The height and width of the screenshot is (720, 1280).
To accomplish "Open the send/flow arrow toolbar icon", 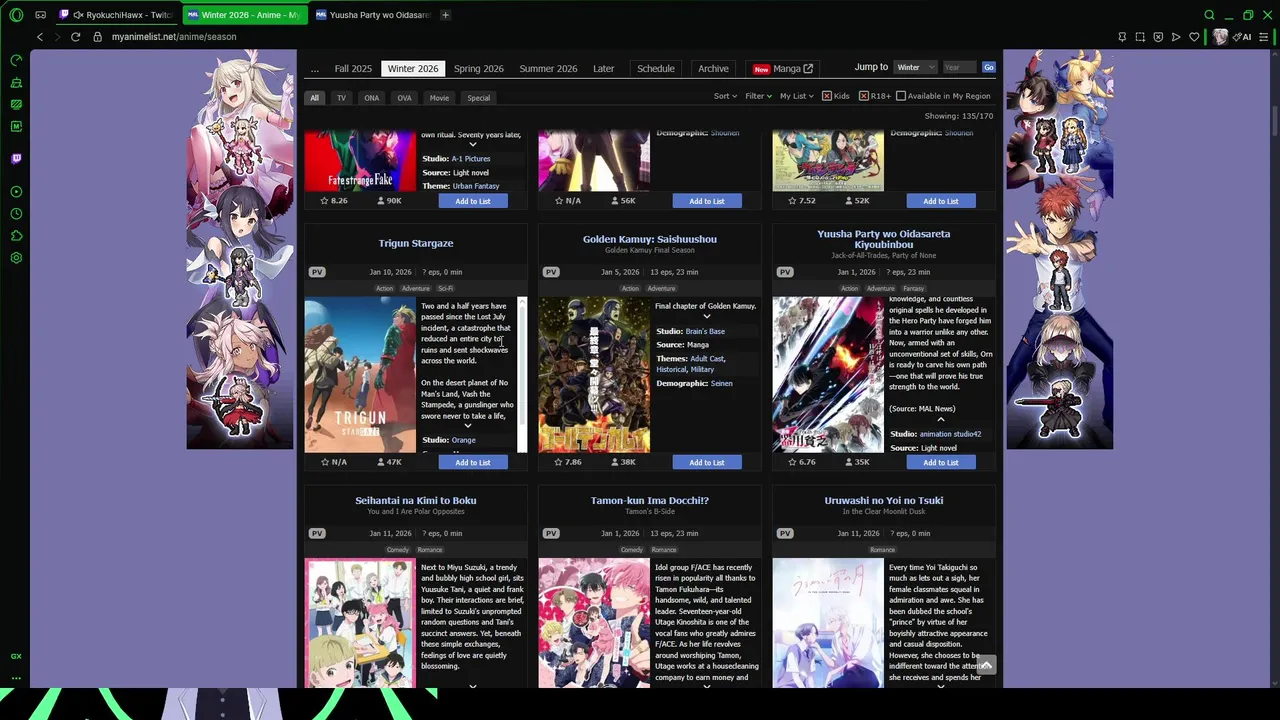I will 1176,37.
